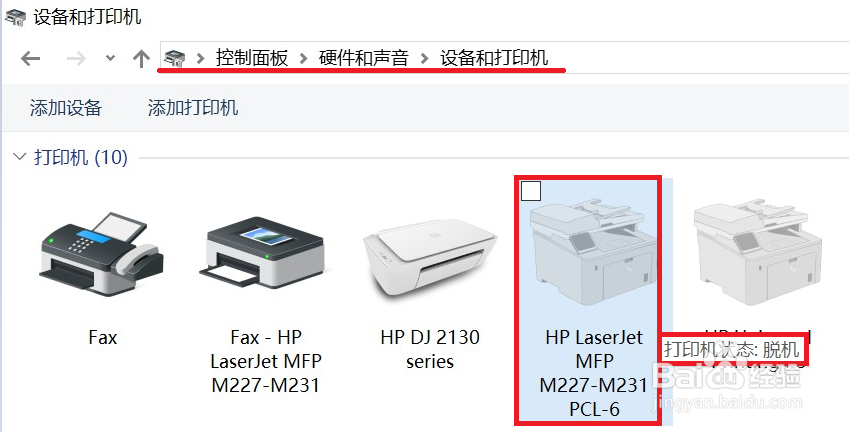Tick the checkbox on the selected HP LaserJet
Viewport: 849px width, 432px height.
click(531, 191)
